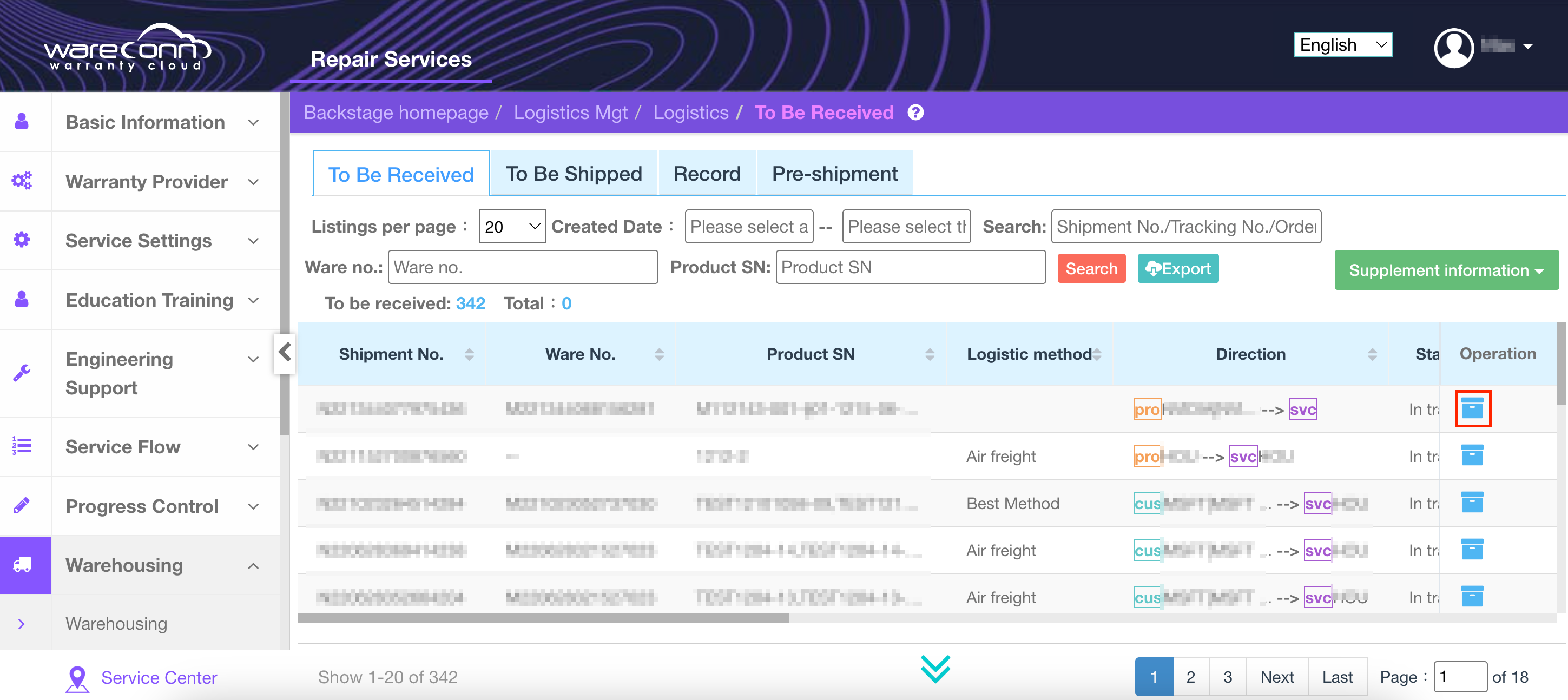This screenshot has height=700, width=1568.
Task: Expand the Supplement information dropdown button
Action: 1446,270
